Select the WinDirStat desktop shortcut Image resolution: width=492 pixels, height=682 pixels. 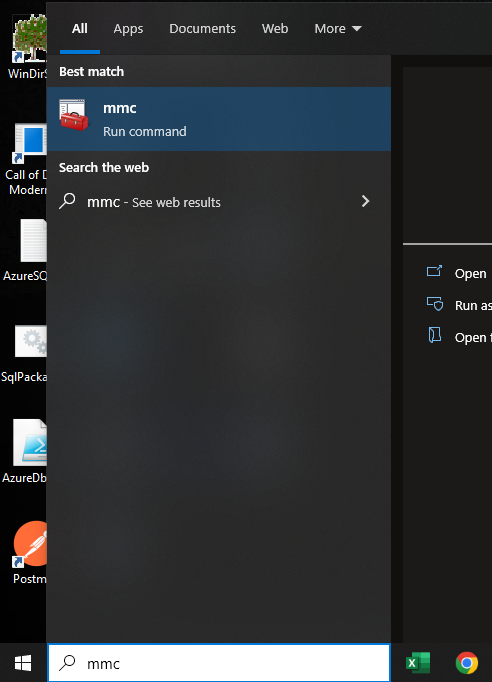(28, 47)
